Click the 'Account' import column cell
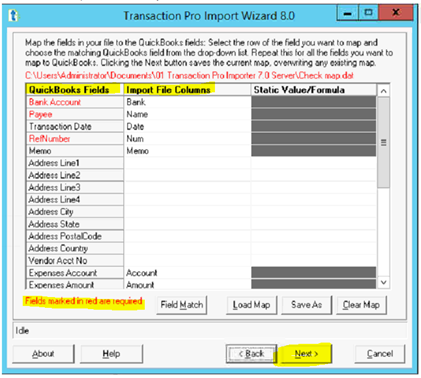This screenshot has width=421, height=378. 187,273
